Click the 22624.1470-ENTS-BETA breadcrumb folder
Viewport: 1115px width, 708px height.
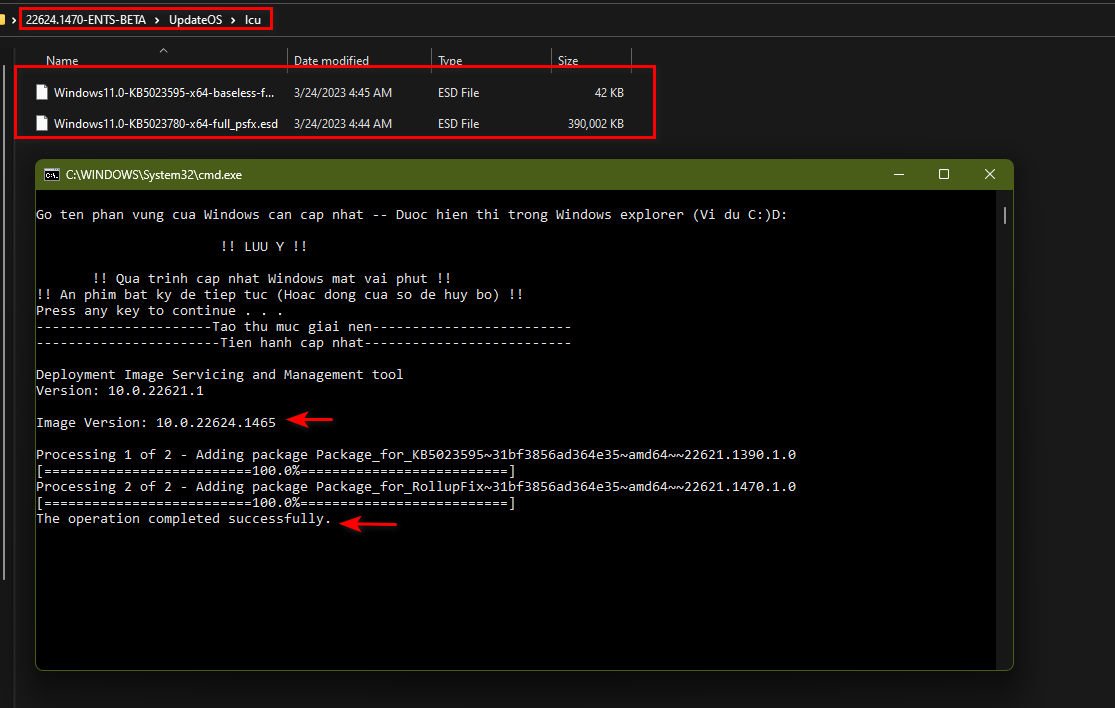point(85,20)
